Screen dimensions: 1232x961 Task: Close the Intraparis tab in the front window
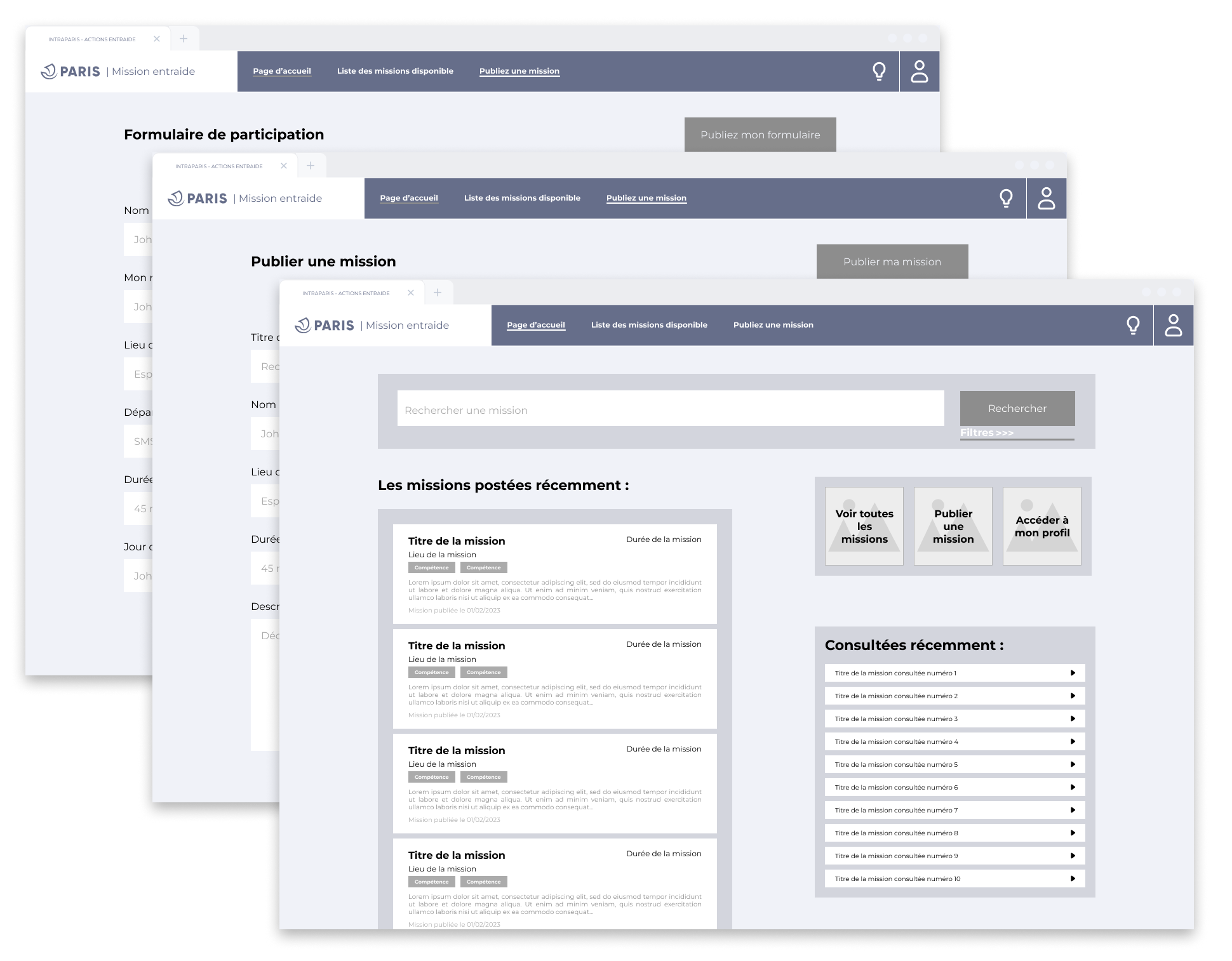(411, 293)
